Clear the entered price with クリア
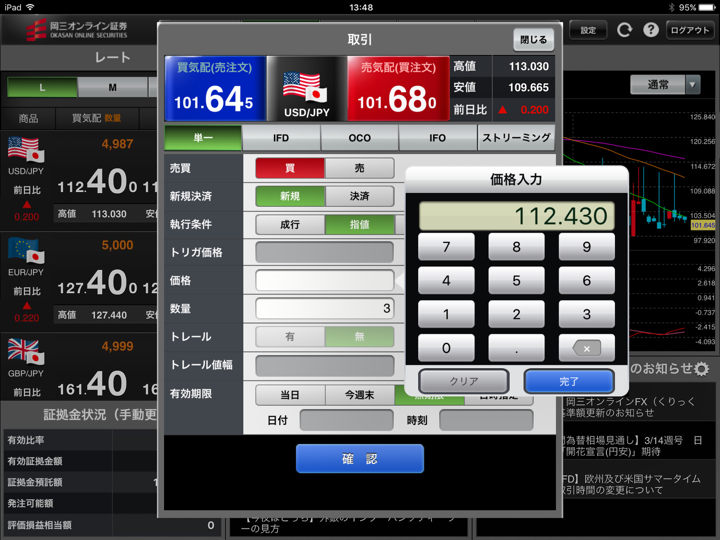Viewport: 720px width, 540px height. coord(463,381)
